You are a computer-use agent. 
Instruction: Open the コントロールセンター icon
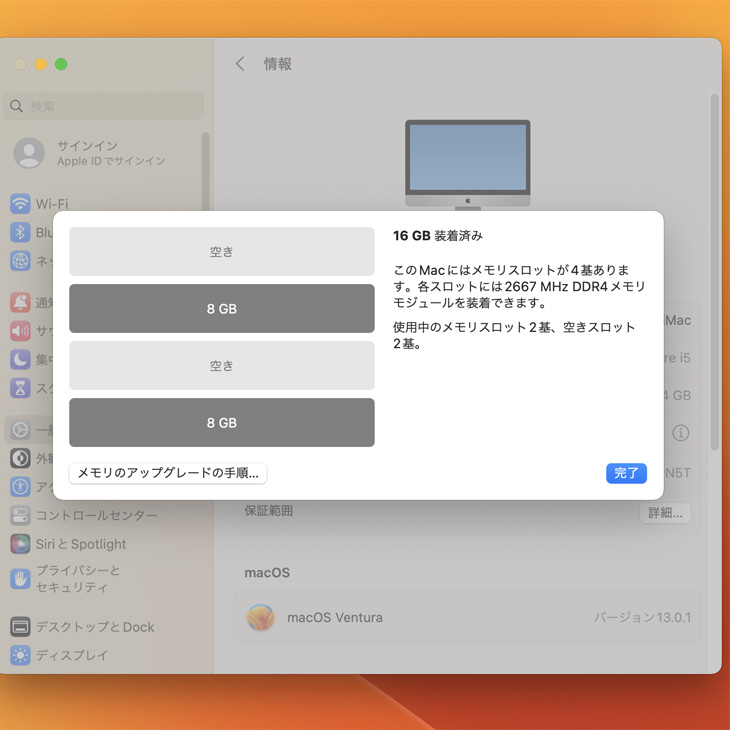click(x=20, y=515)
